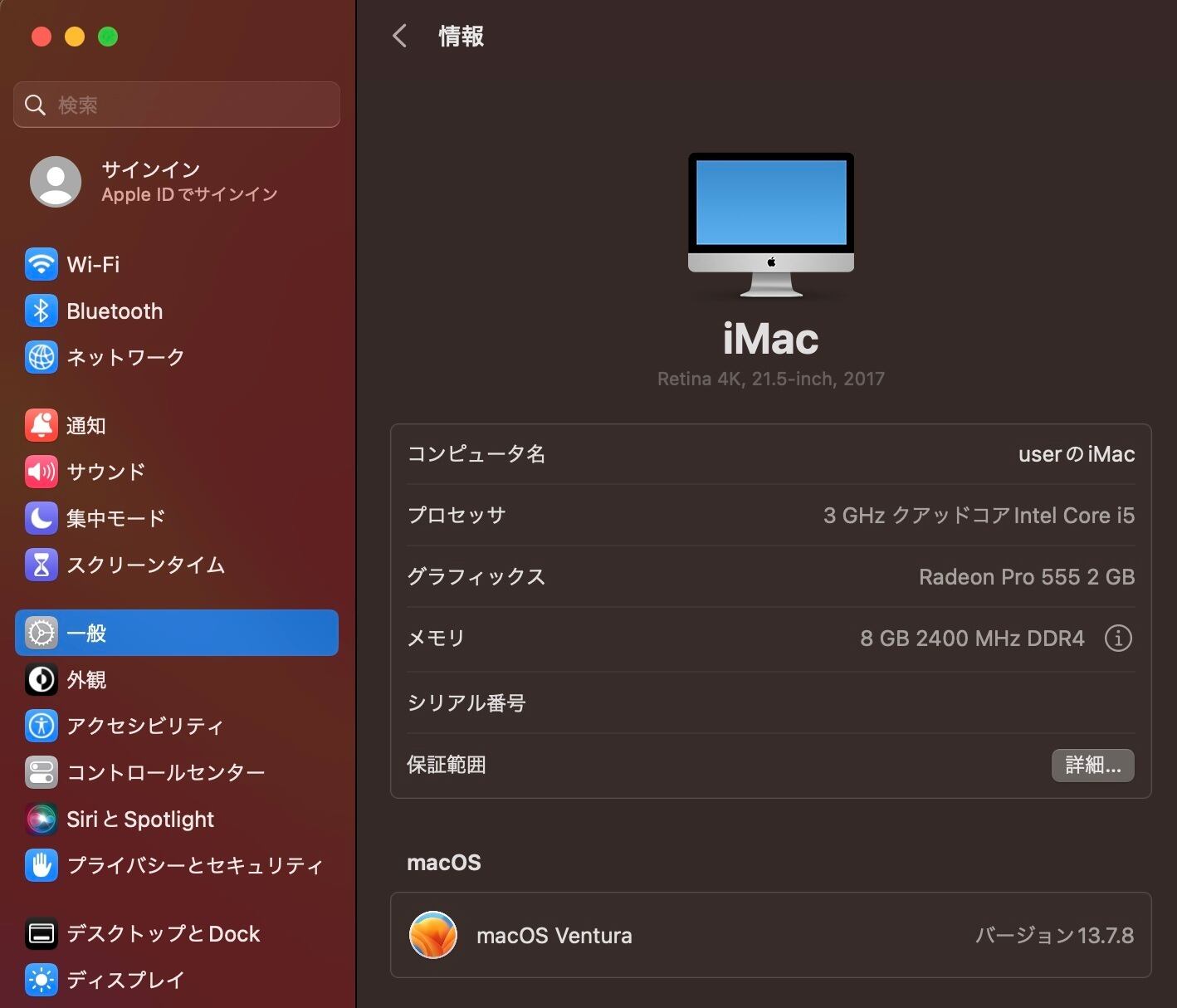Screen dimensions: 1177x1008
Task: Click the コントロールセンター icon
Action: pos(42,772)
